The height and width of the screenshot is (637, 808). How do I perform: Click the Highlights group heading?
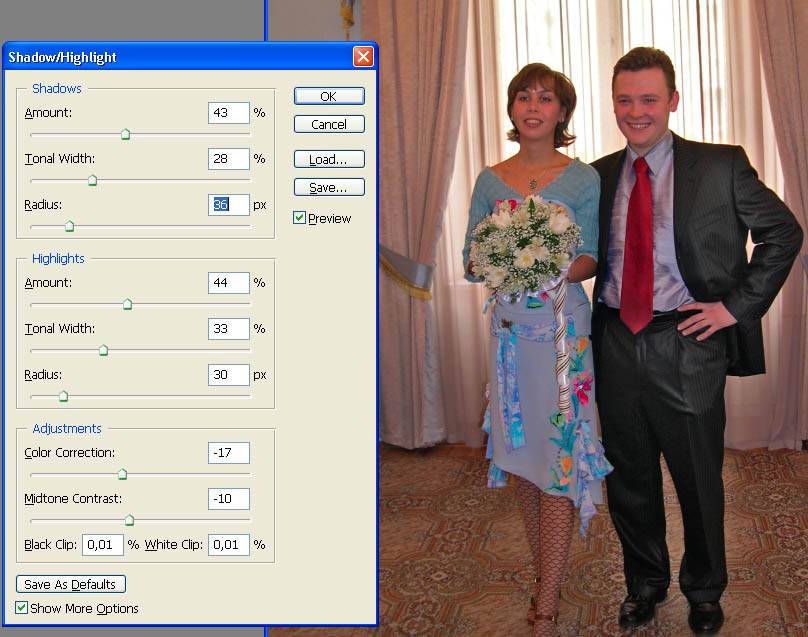tap(58, 259)
